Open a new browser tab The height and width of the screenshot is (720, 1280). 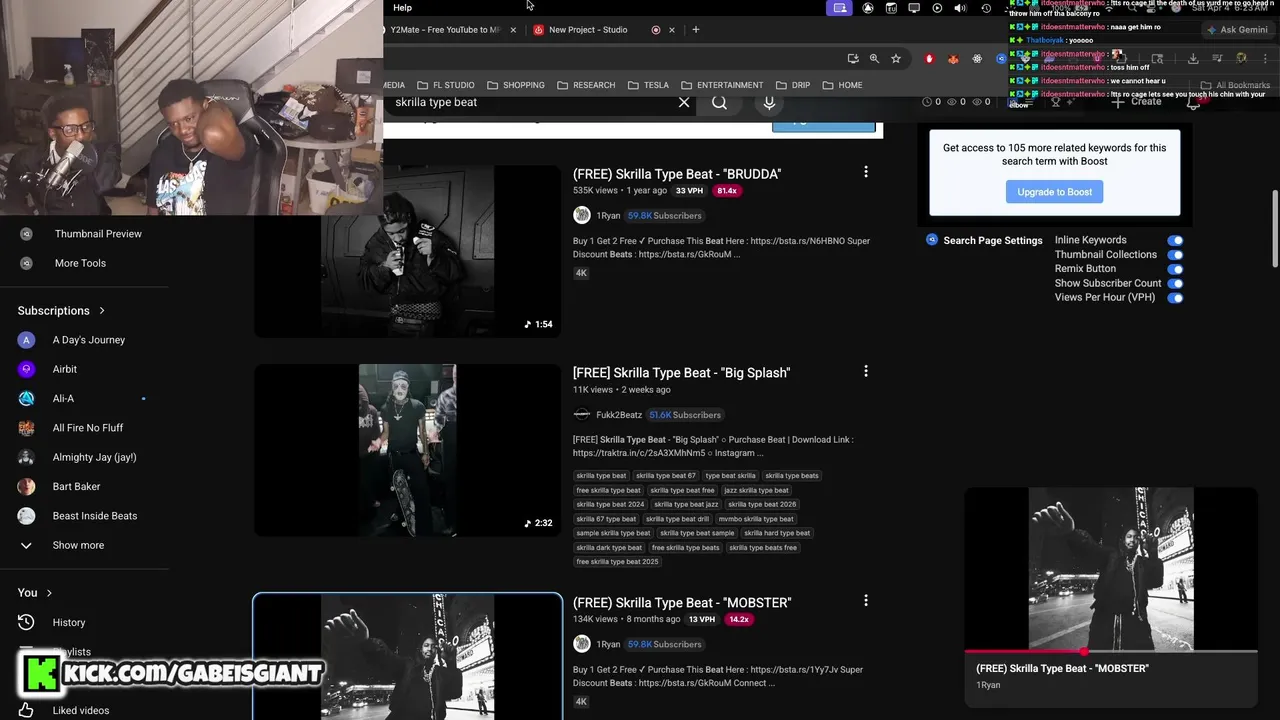[696, 30]
